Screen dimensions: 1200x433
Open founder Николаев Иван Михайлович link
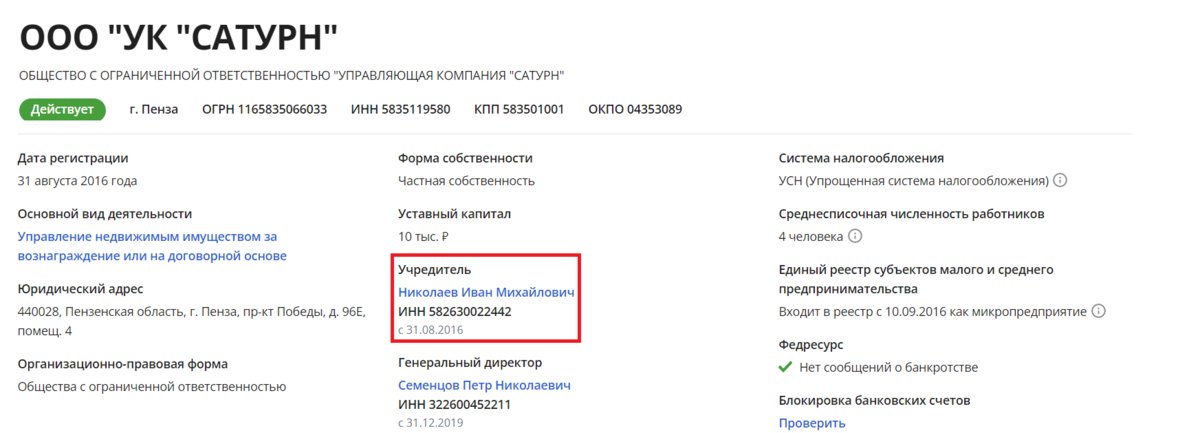click(x=486, y=292)
